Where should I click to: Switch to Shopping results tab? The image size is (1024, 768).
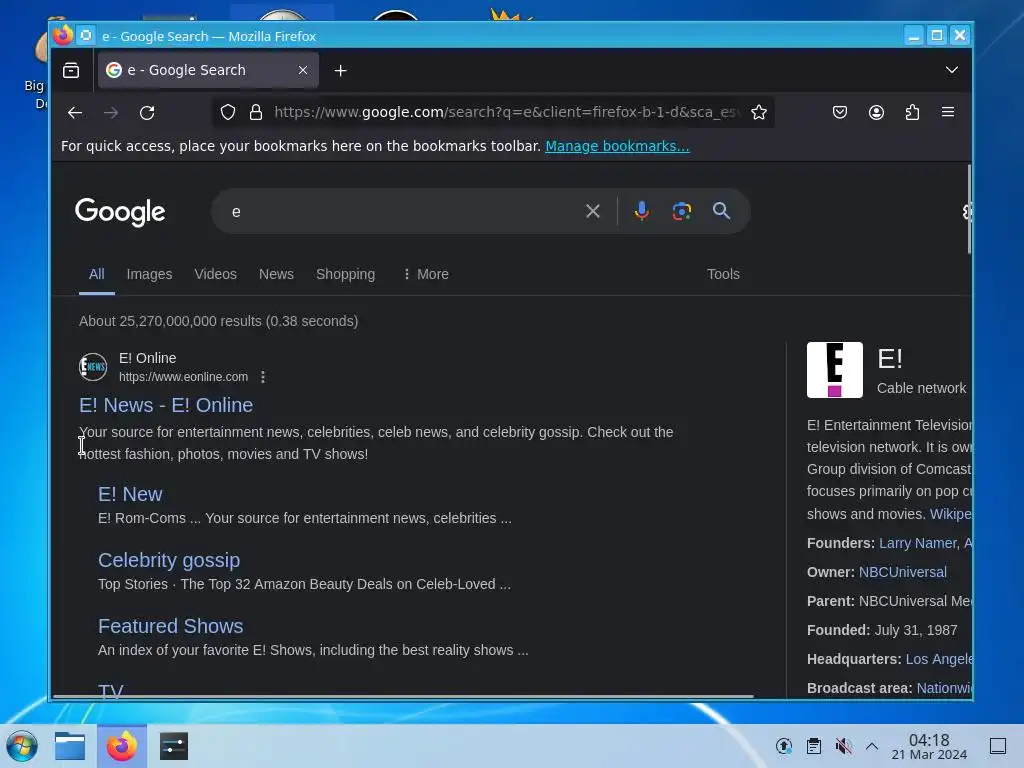click(x=345, y=274)
